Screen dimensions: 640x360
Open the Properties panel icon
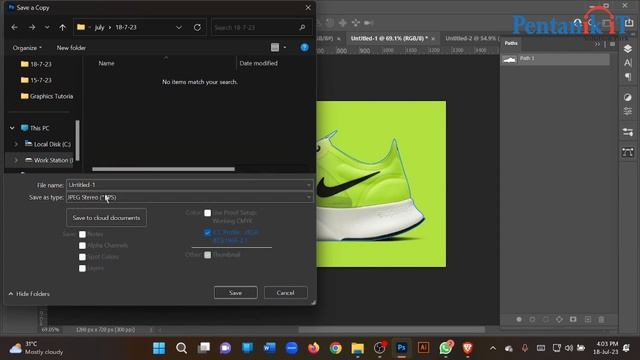click(628, 111)
